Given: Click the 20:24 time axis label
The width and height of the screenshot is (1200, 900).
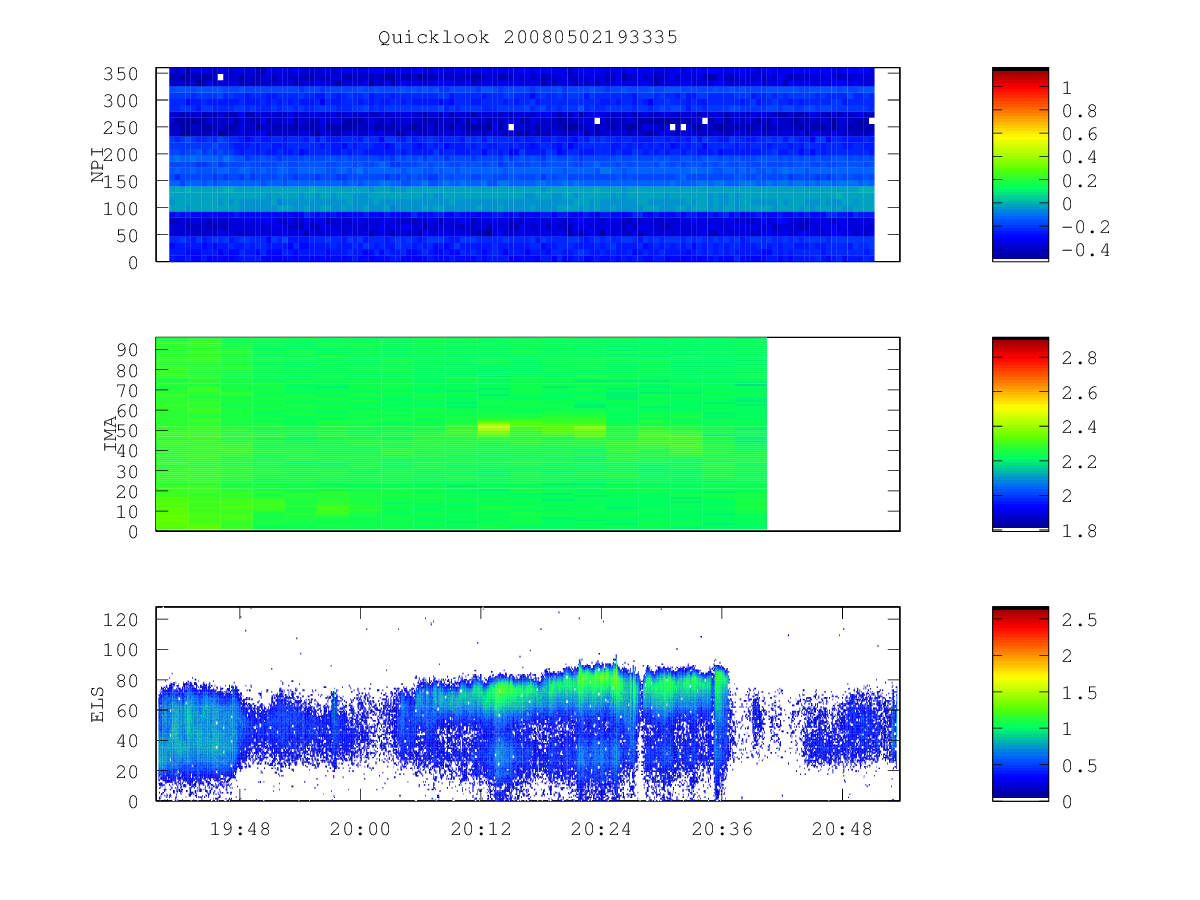Looking at the screenshot, I should tap(601, 829).
